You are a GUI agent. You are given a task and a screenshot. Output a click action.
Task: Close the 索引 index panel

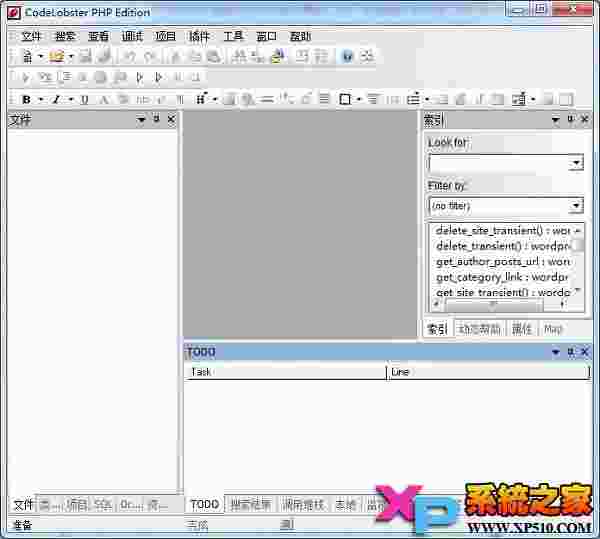(585, 120)
